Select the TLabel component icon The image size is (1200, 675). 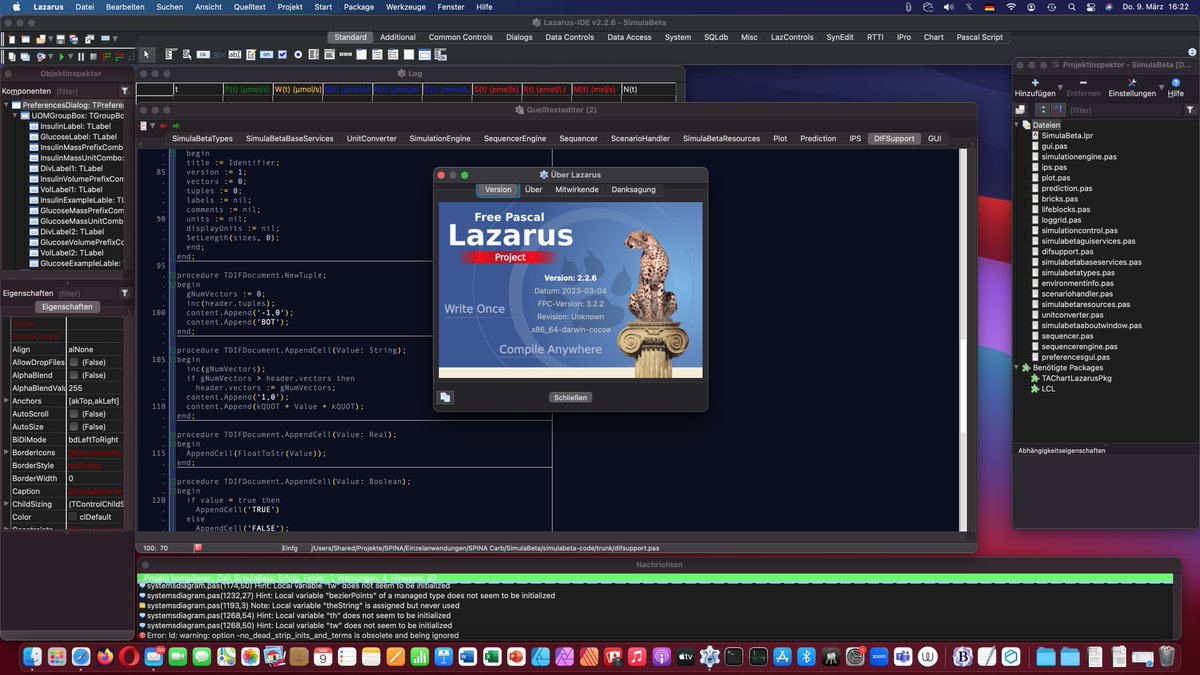pyautogui.click(x=219, y=54)
